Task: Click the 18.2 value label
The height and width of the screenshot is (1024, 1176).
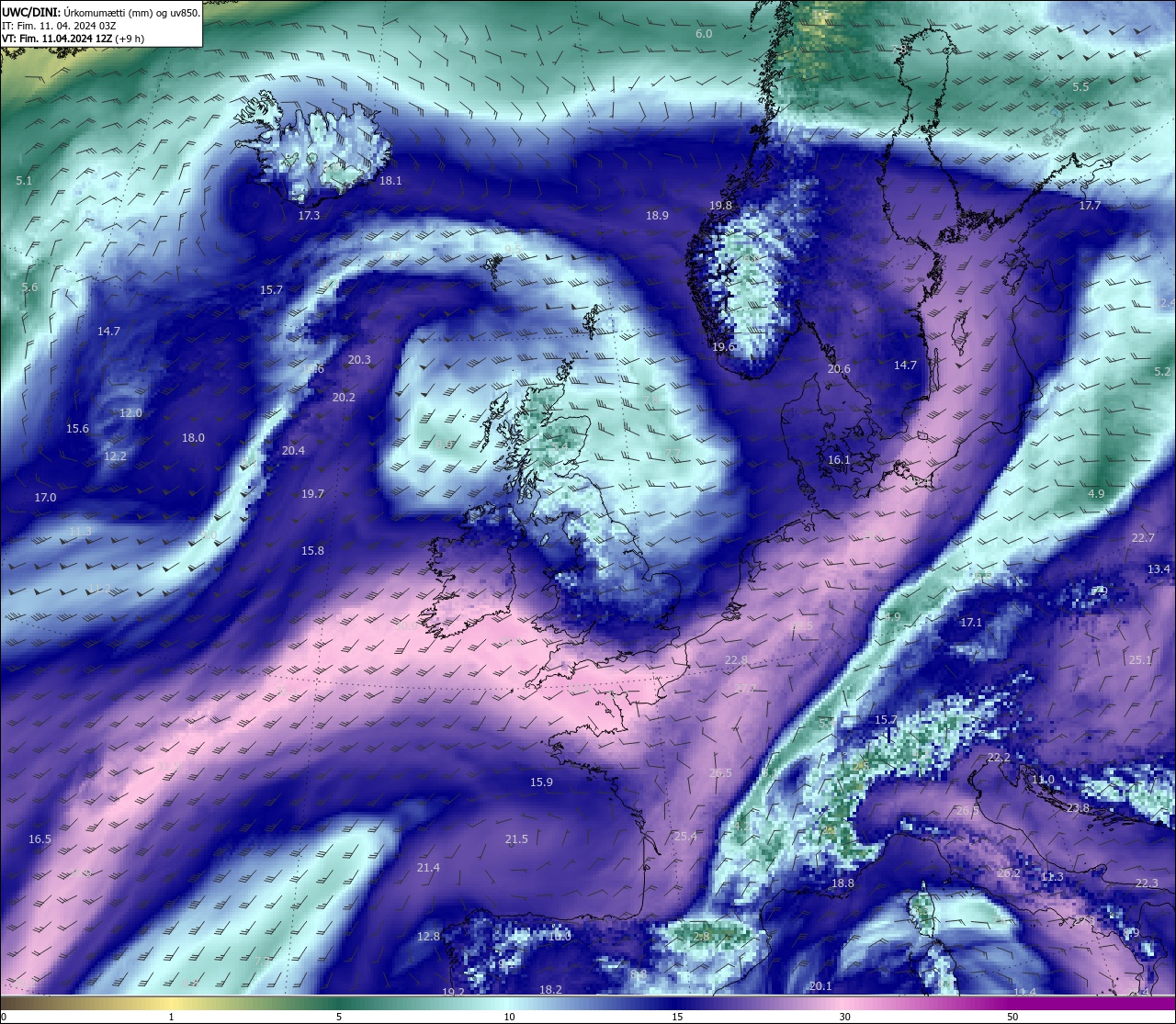Action: pos(550,990)
